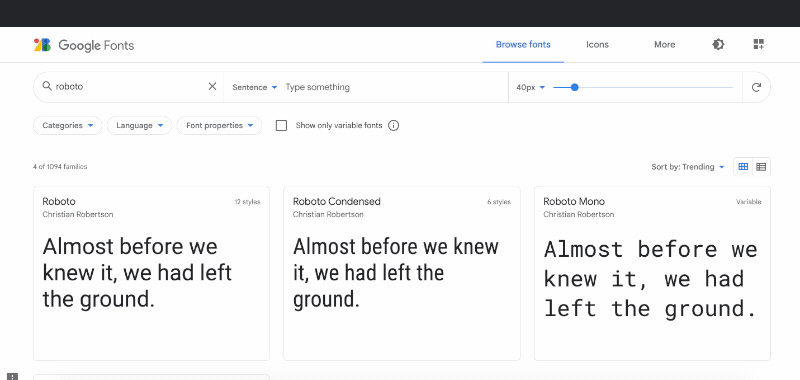The height and width of the screenshot is (380, 800).
Task: Expand the Categories filter
Action: point(67,125)
